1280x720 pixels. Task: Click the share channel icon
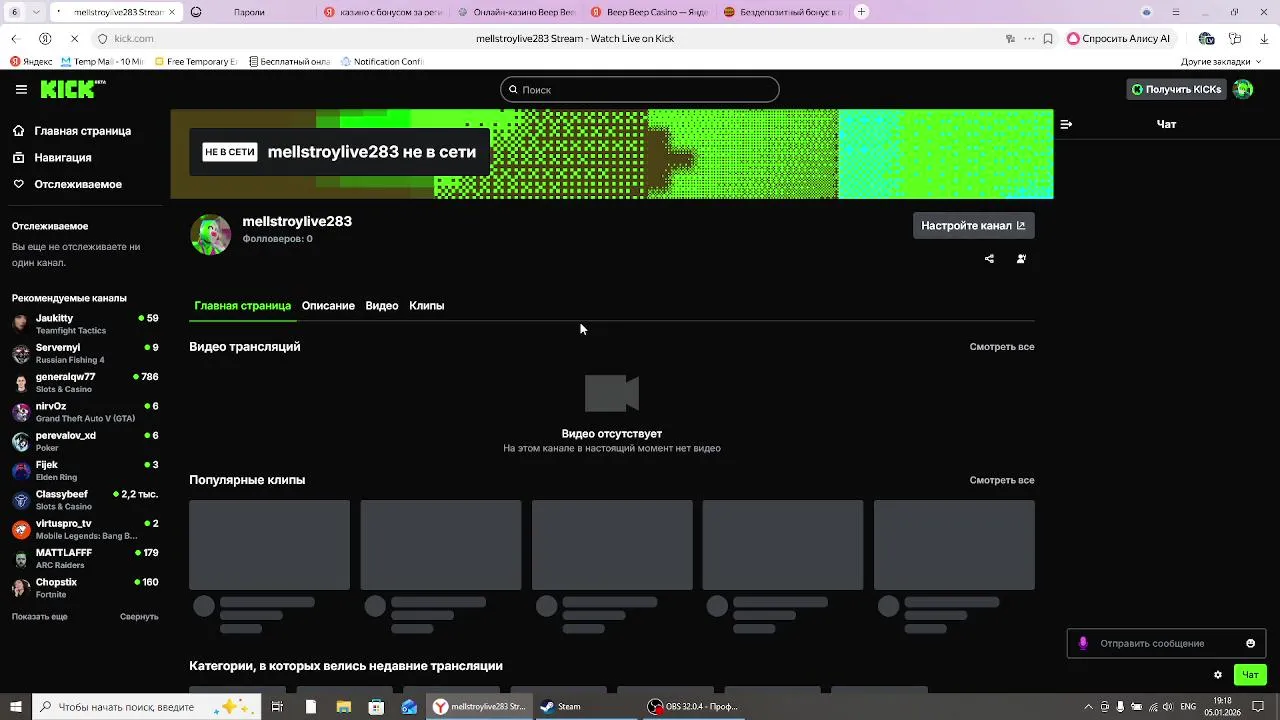(989, 259)
